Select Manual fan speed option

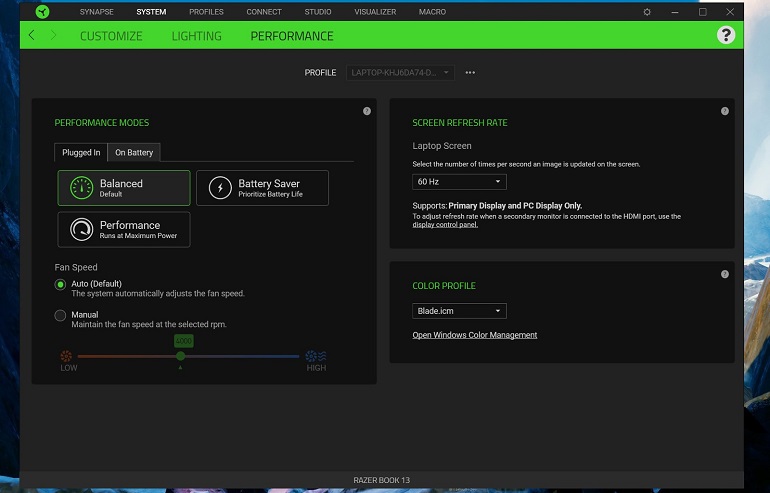[60, 315]
